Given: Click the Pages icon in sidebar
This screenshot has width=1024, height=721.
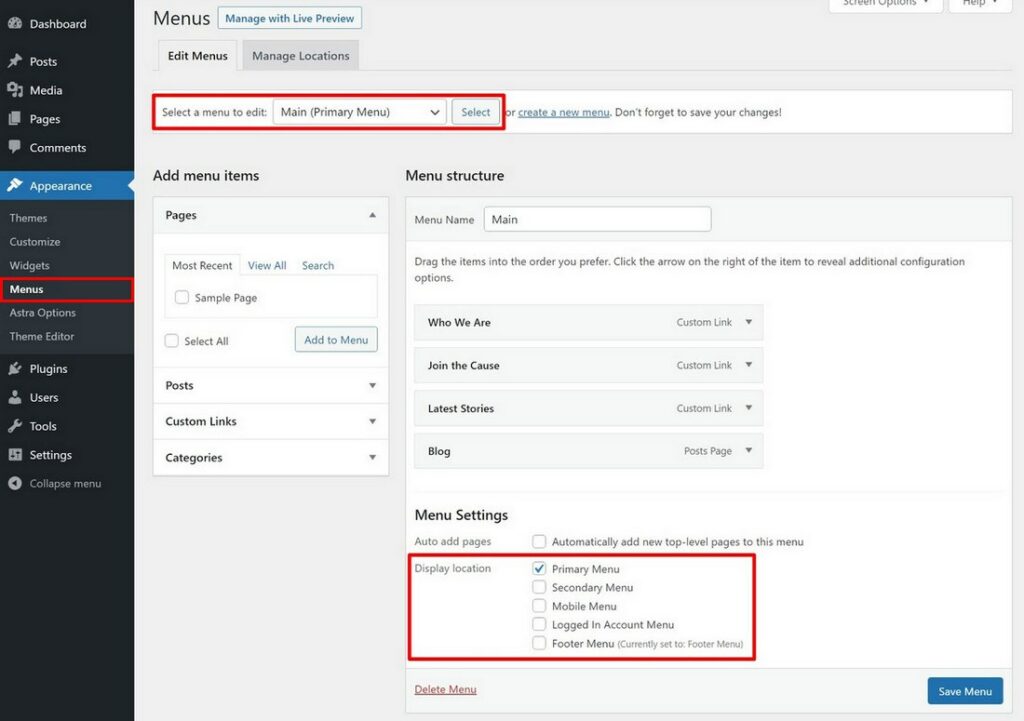Looking at the screenshot, I should (15, 119).
